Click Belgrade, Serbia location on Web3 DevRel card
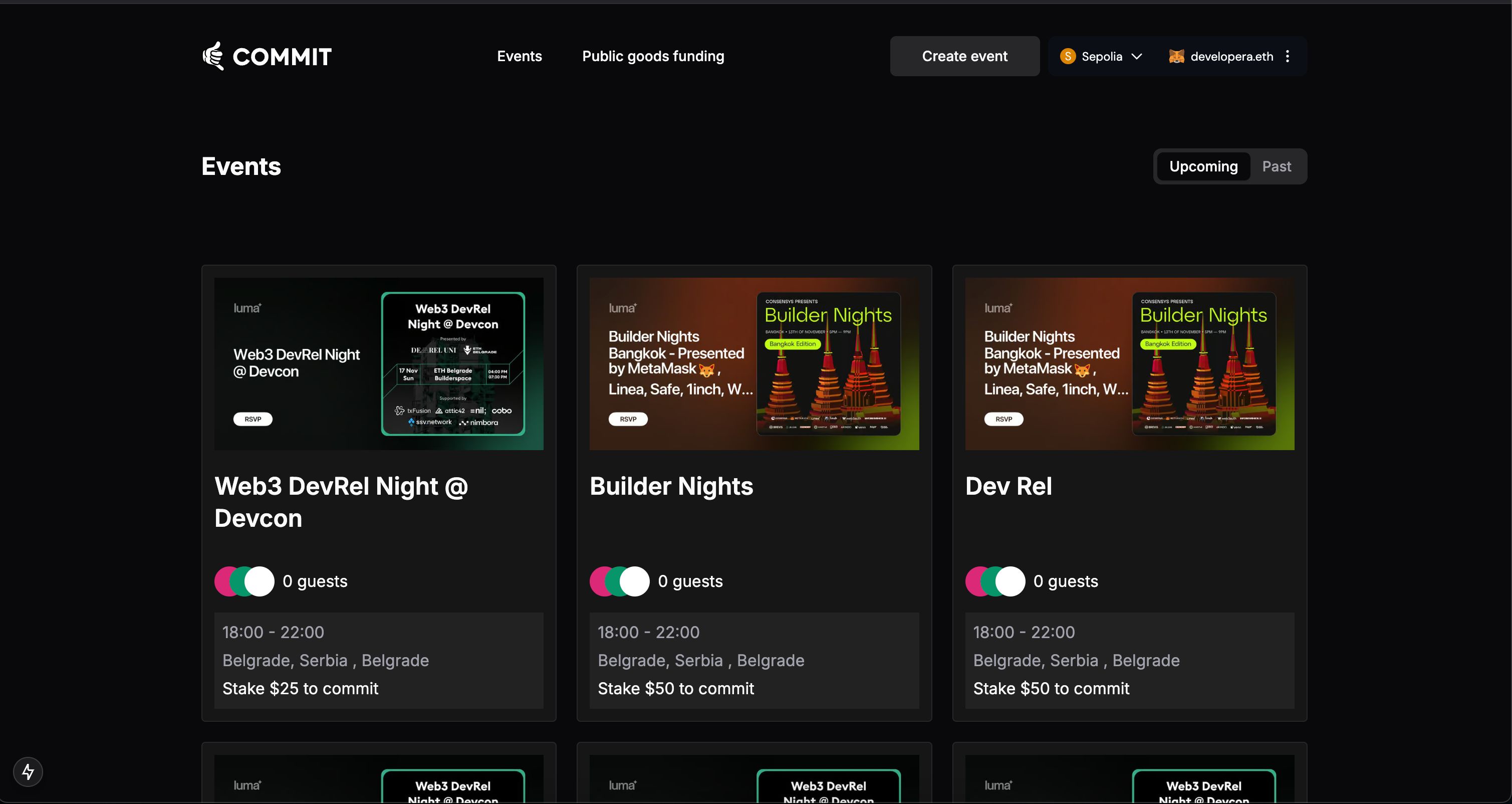Image resolution: width=1512 pixels, height=804 pixels. coord(326,660)
